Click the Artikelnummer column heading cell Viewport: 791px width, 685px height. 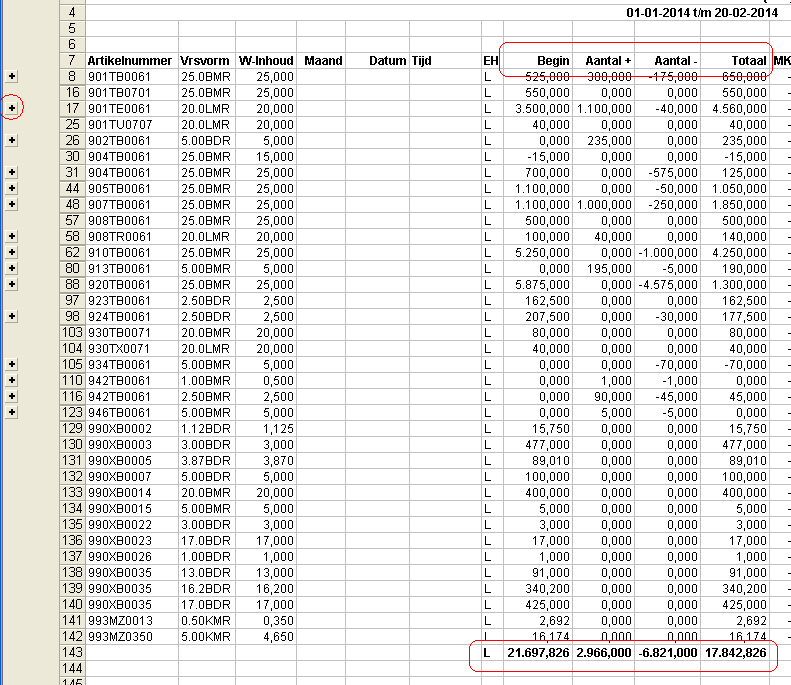coord(132,61)
